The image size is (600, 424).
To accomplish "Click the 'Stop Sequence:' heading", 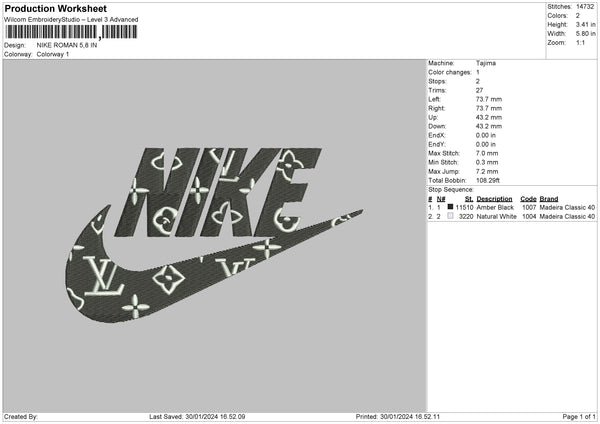I will 451,190.
